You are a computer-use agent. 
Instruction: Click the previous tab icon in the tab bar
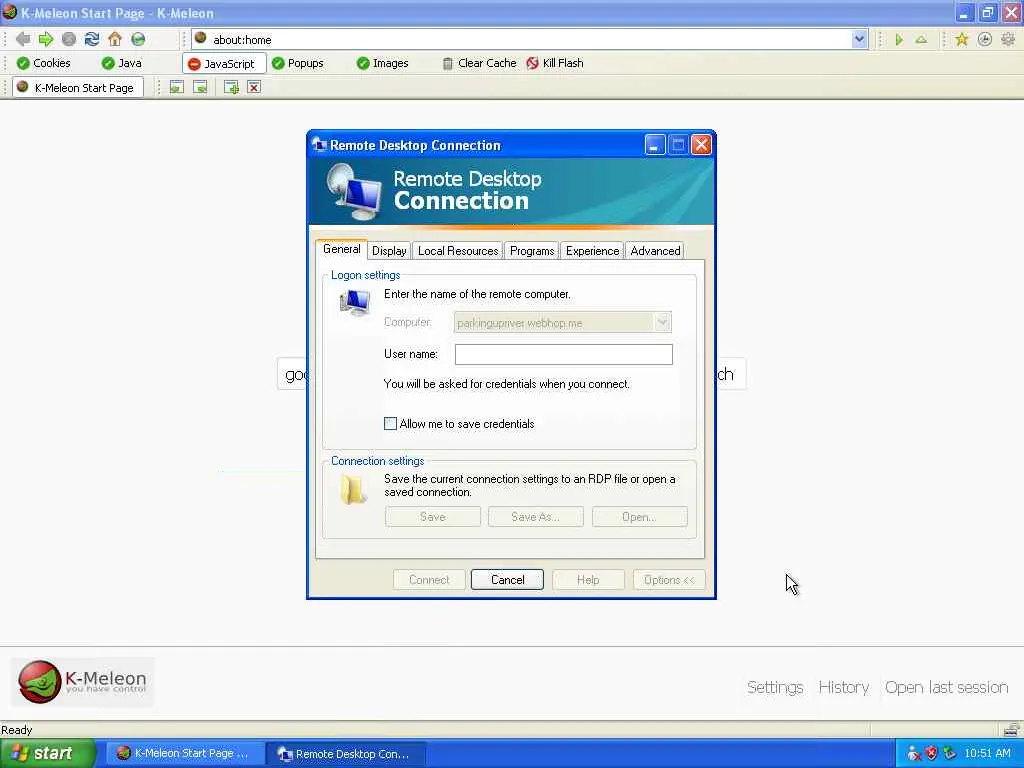pos(176,87)
